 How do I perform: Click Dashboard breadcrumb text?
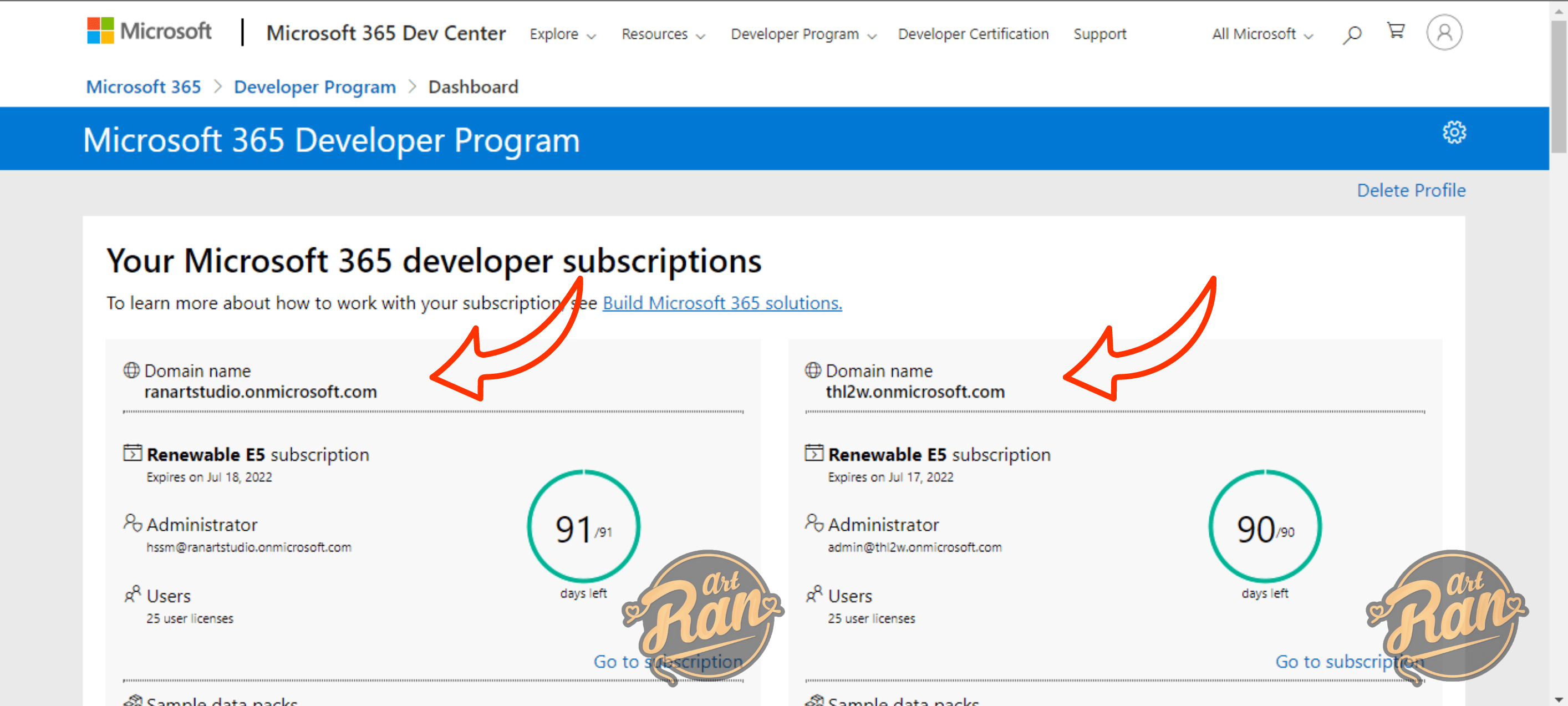click(473, 87)
